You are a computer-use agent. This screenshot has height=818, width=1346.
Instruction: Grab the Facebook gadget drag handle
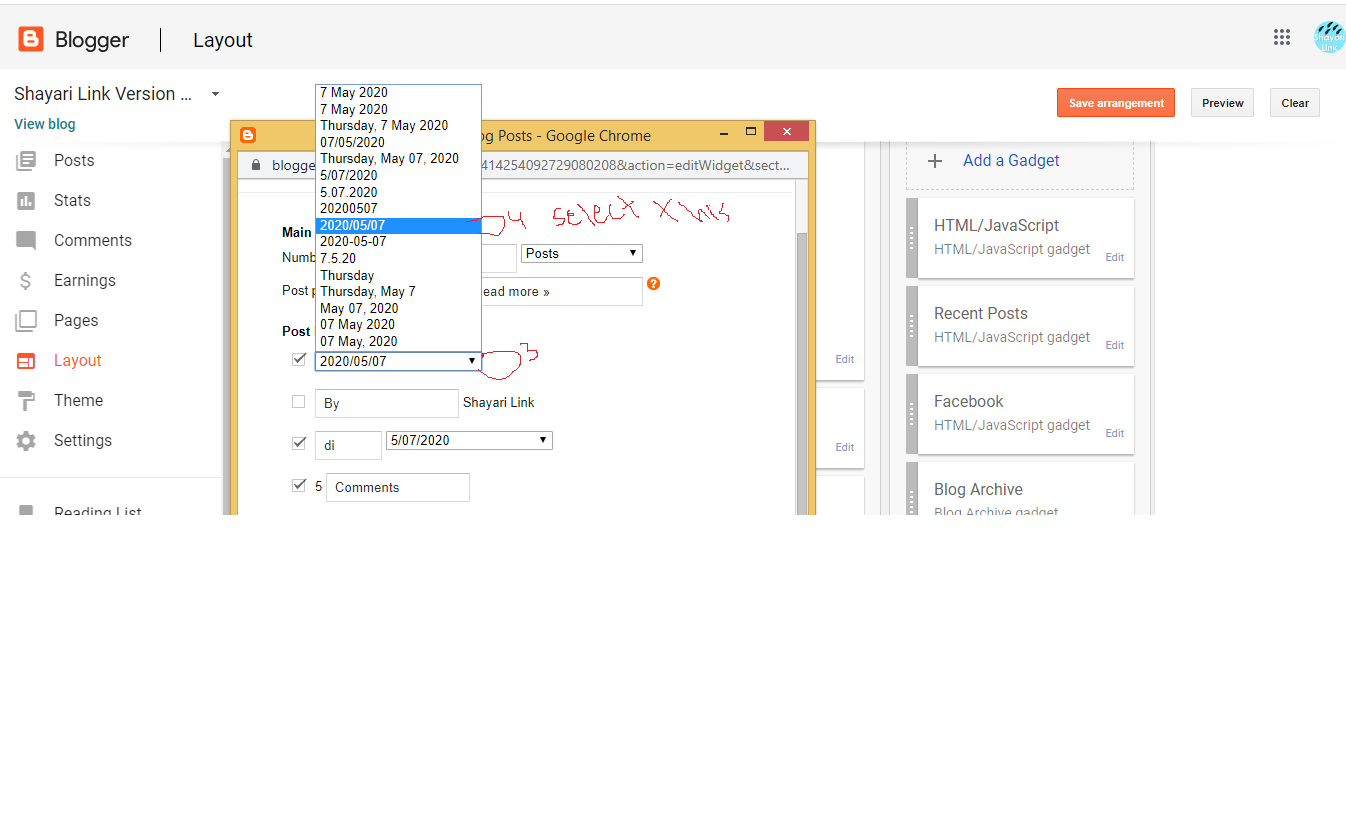point(911,414)
